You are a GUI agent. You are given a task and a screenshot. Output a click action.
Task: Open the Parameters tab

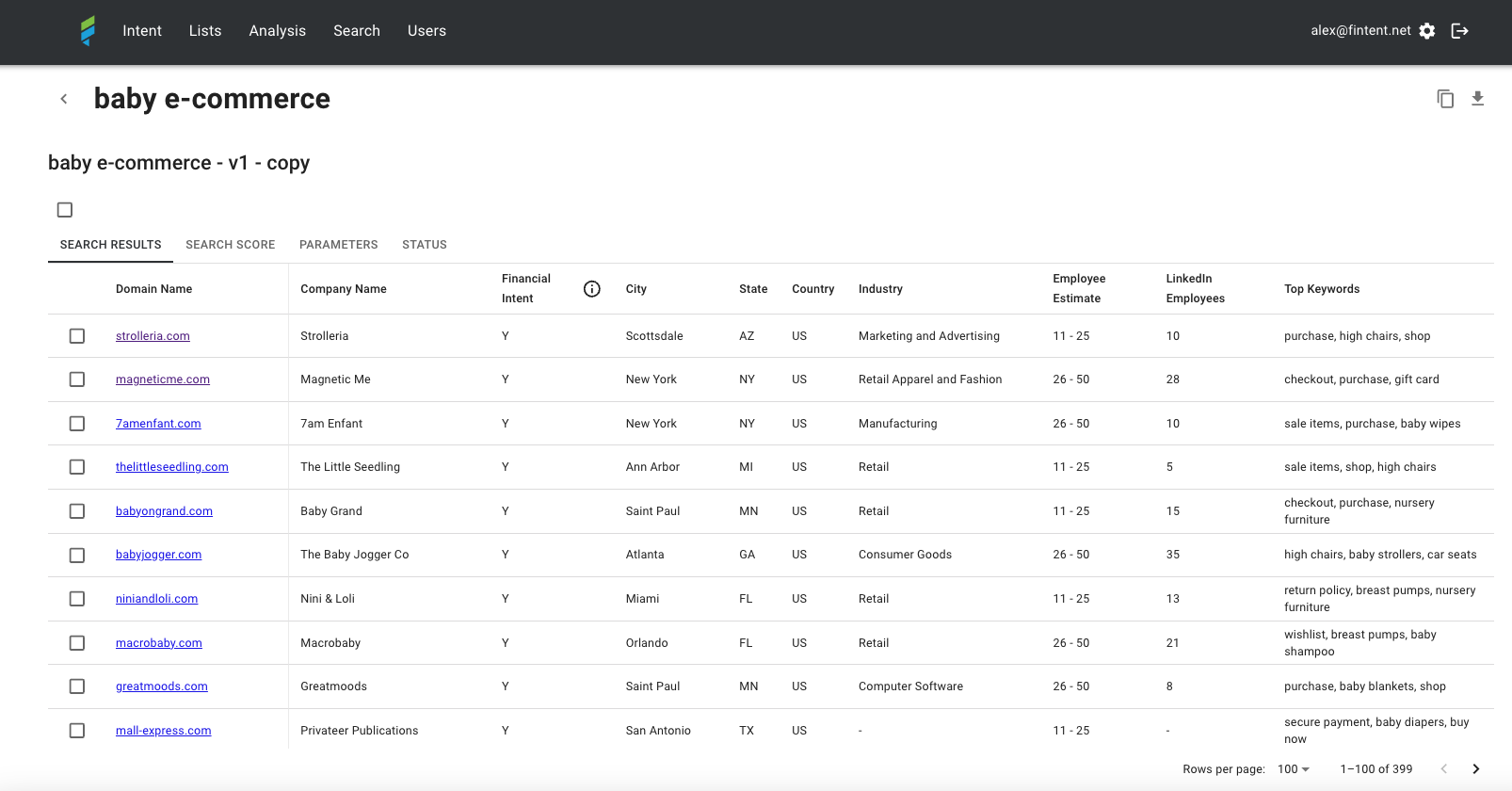click(338, 245)
